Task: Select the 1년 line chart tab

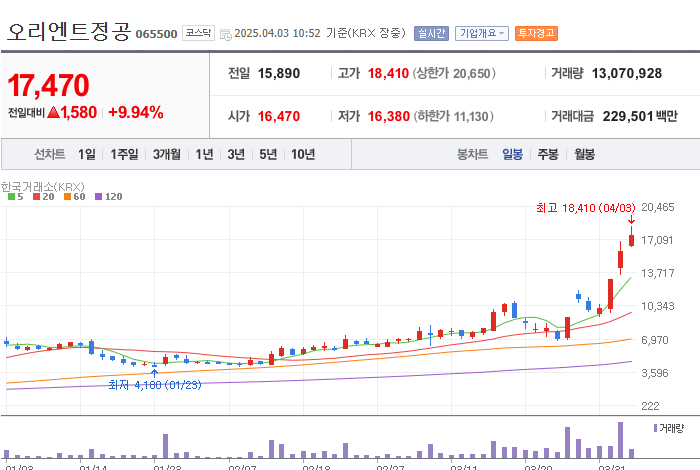Action: (204, 154)
